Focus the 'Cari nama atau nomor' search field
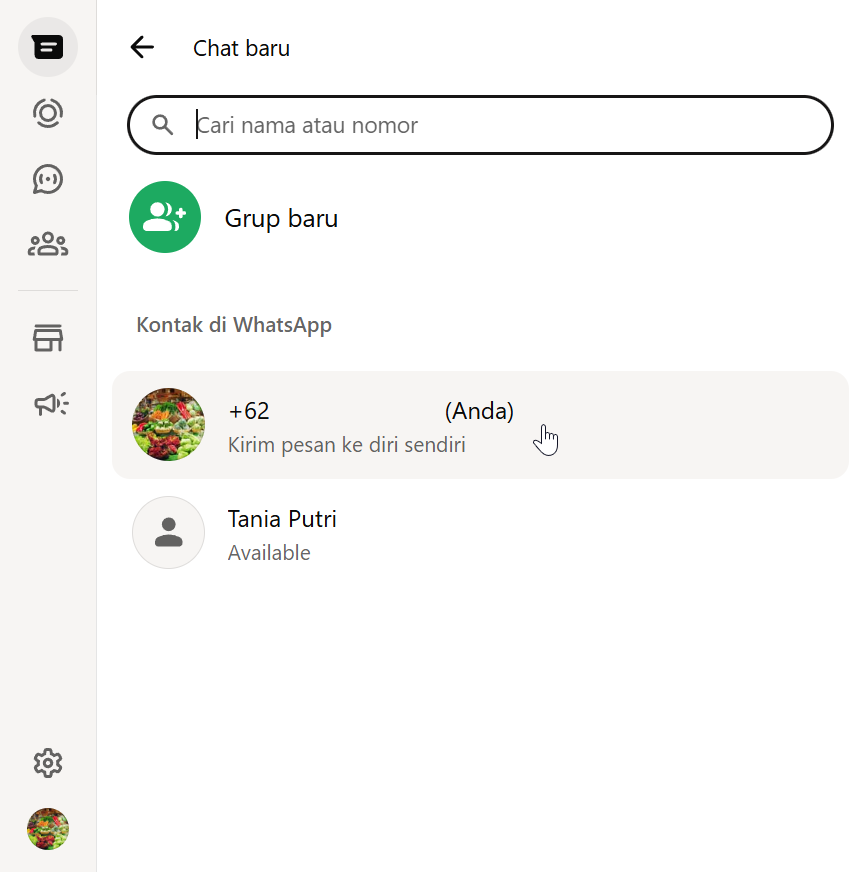The width and height of the screenshot is (850, 872). pyautogui.click(x=500, y=125)
